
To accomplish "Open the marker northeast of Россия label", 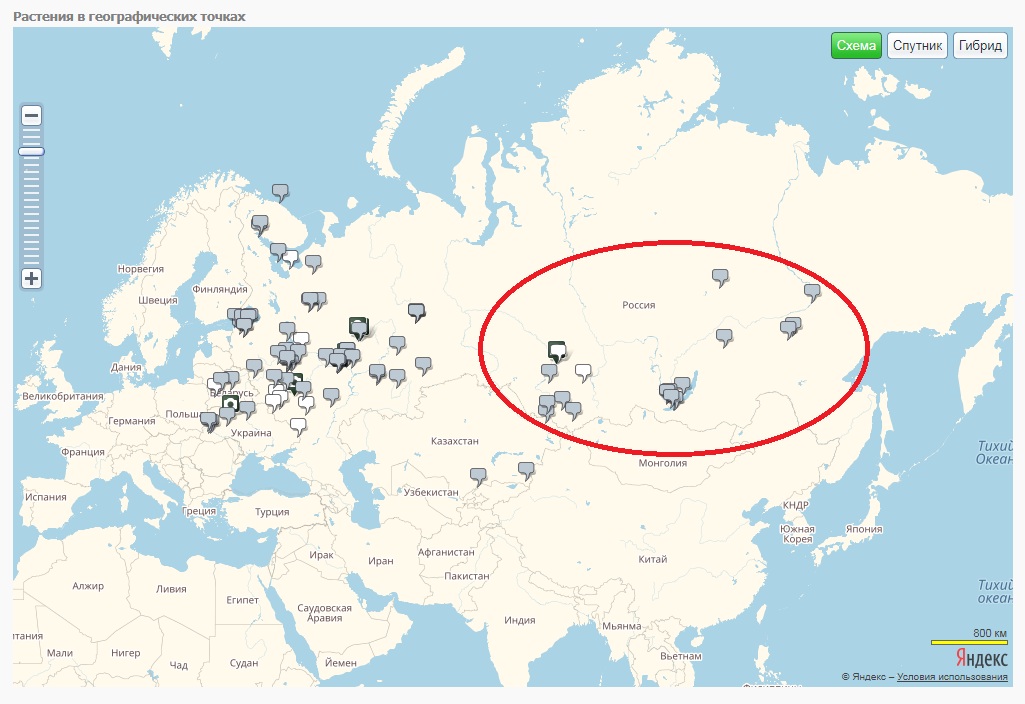I will 720,276.
